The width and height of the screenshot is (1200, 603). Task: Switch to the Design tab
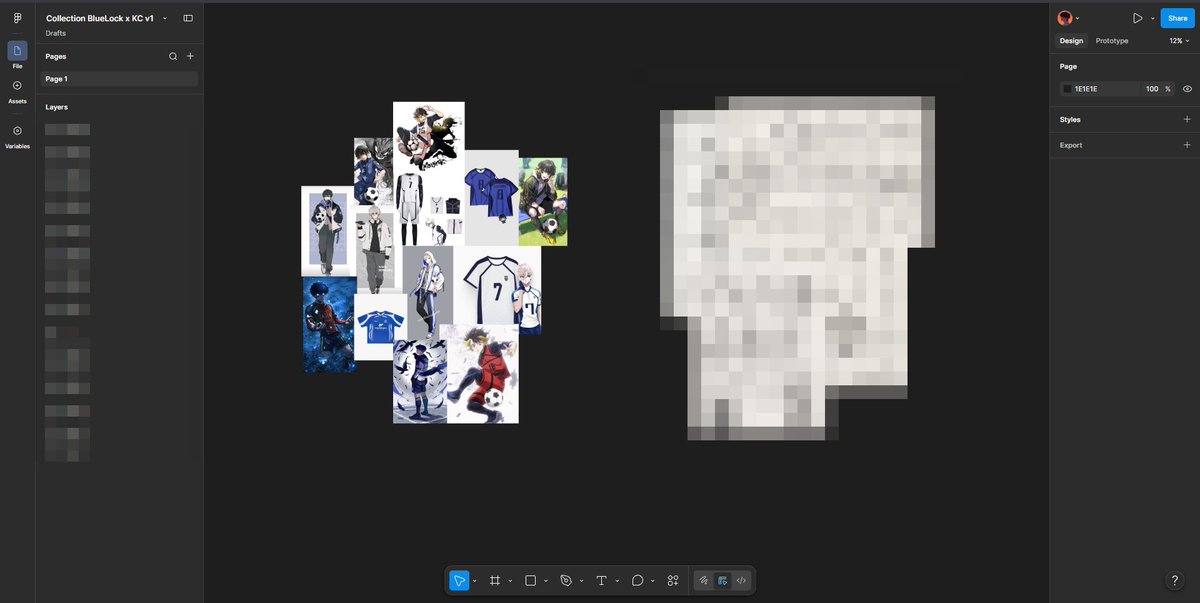[x=1071, y=41]
